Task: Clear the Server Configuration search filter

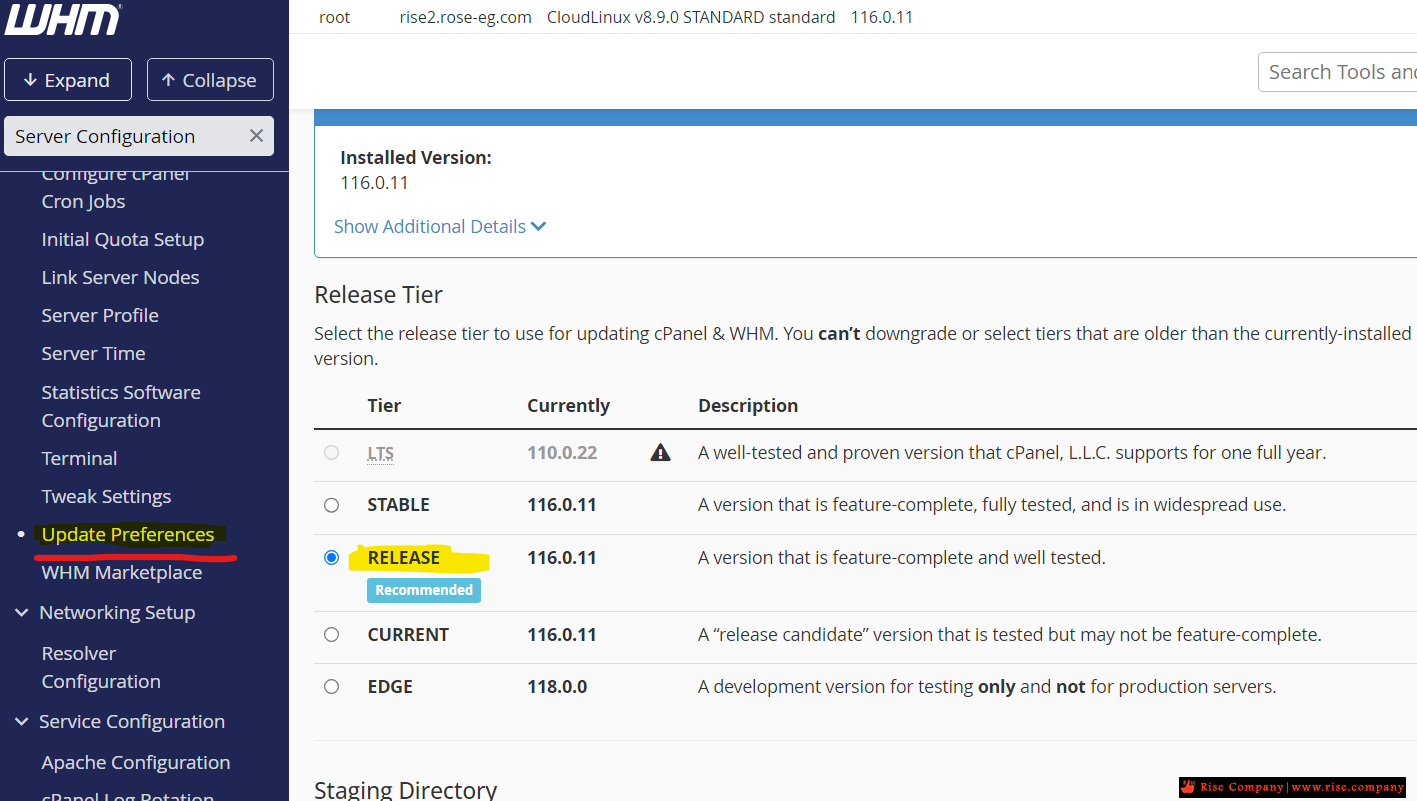Action: click(256, 136)
